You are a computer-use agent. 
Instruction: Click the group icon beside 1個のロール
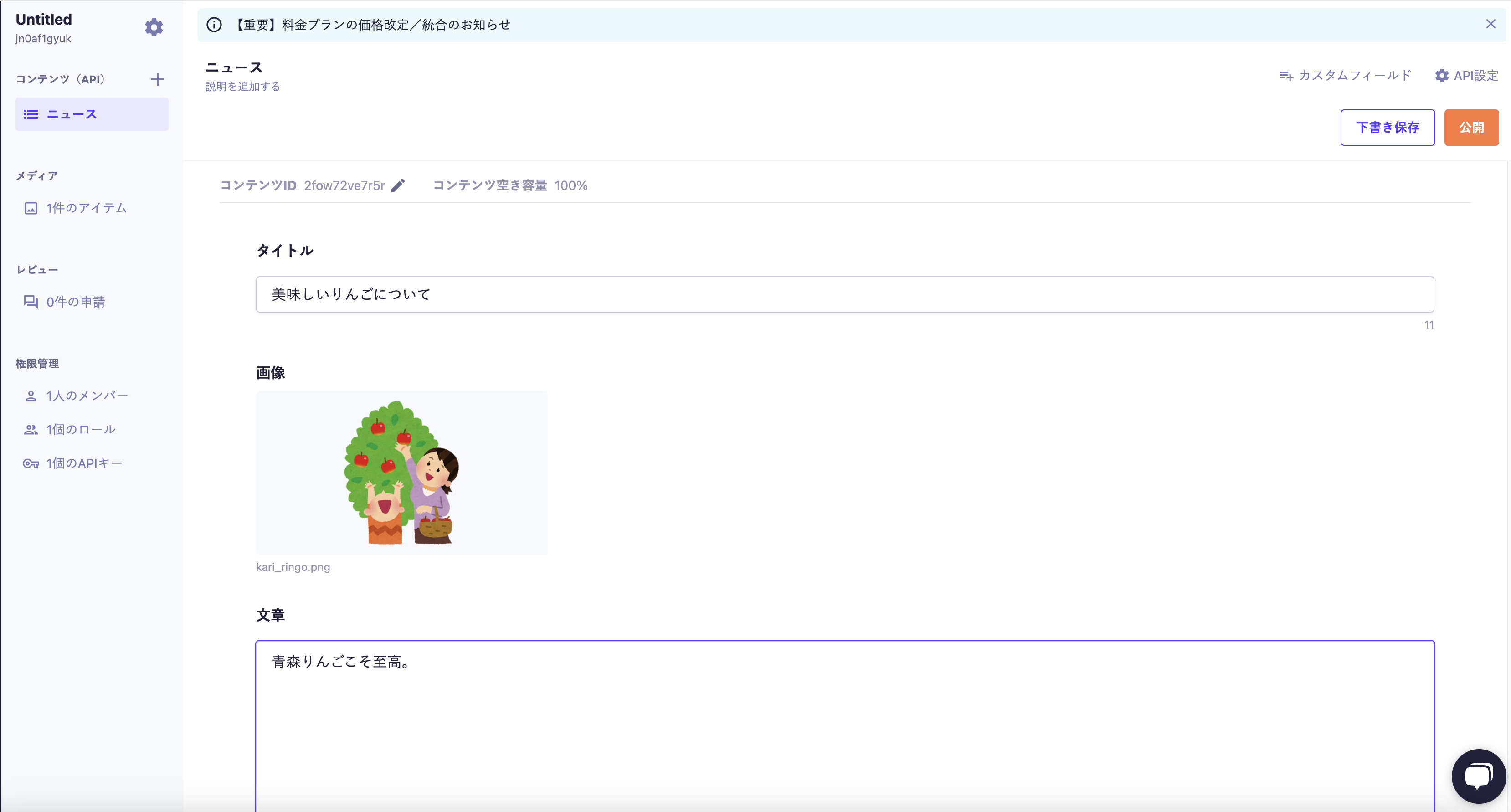tap(31, 430)
